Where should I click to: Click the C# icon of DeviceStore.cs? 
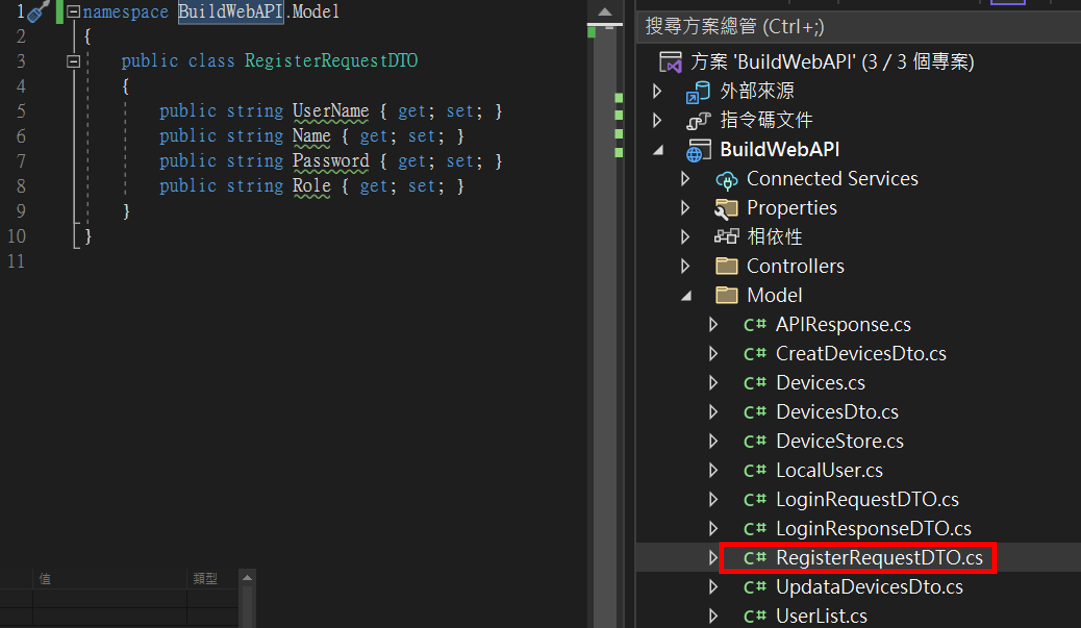[x=755, y=441]
